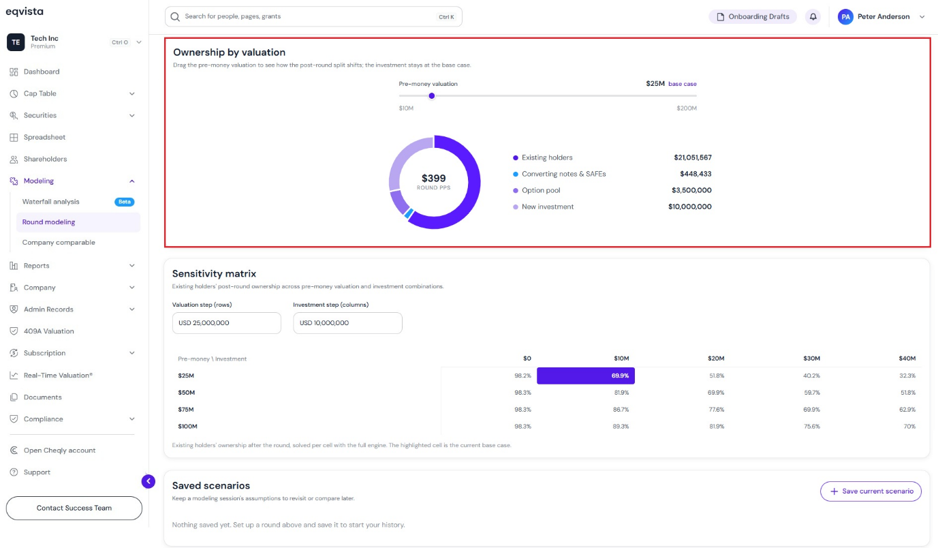938x548 pixels.
Task: Click the Open Cheqly account icon
Action: click(14, 450)
